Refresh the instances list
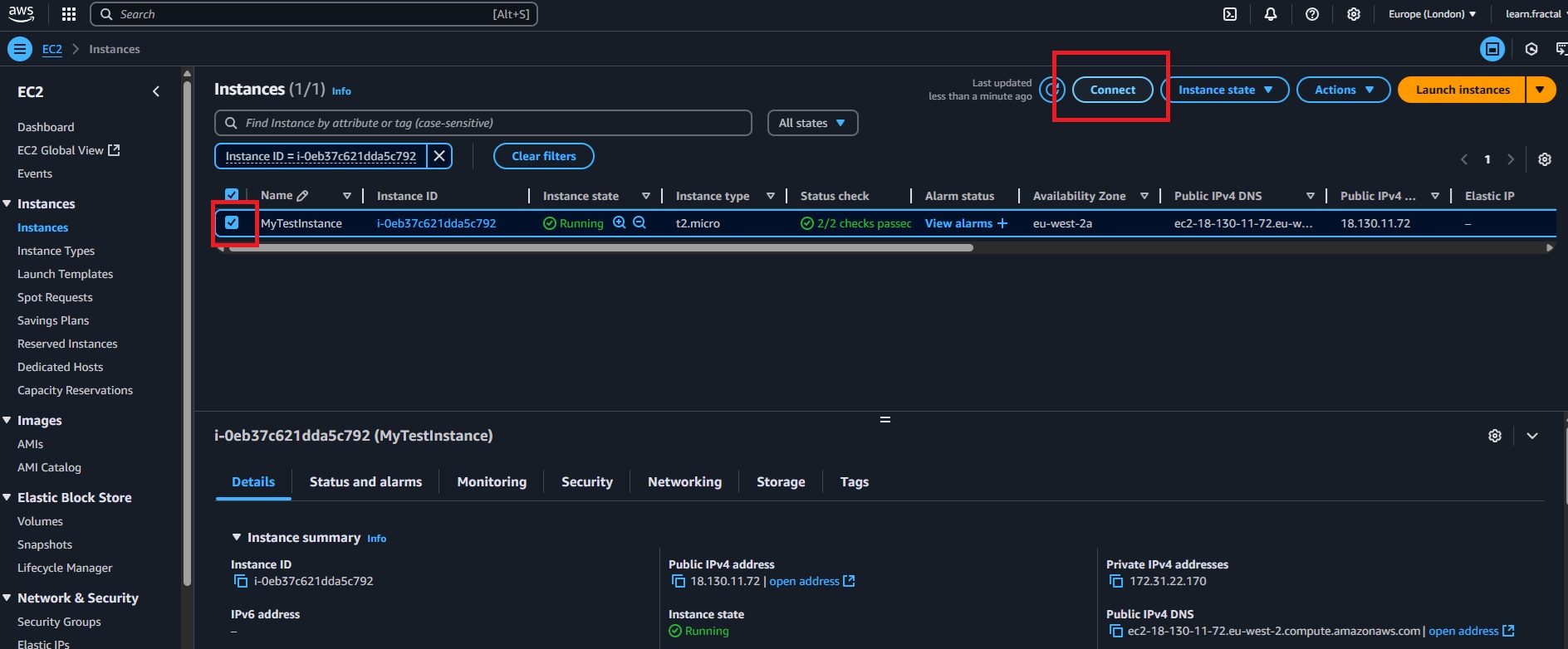This screenshot has width=1568, height=649. coord(1052,90)
